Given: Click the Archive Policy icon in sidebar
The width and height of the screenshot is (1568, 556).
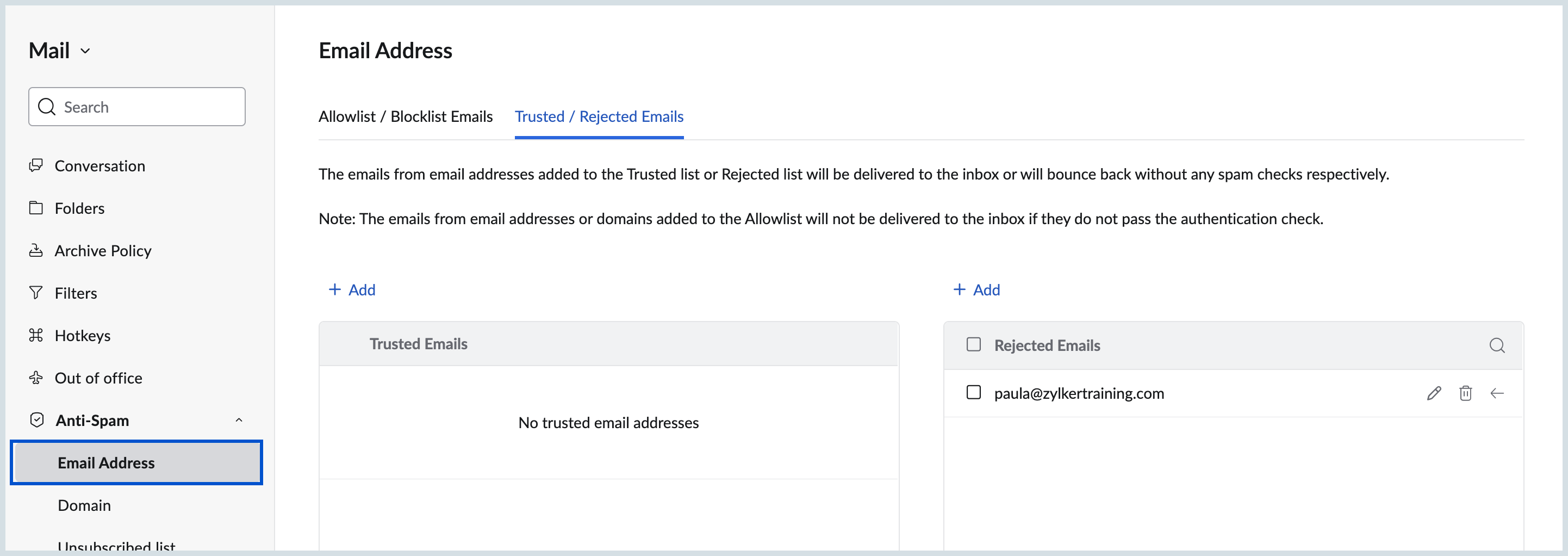Looking at the screenshot, I should coord(36,250).
